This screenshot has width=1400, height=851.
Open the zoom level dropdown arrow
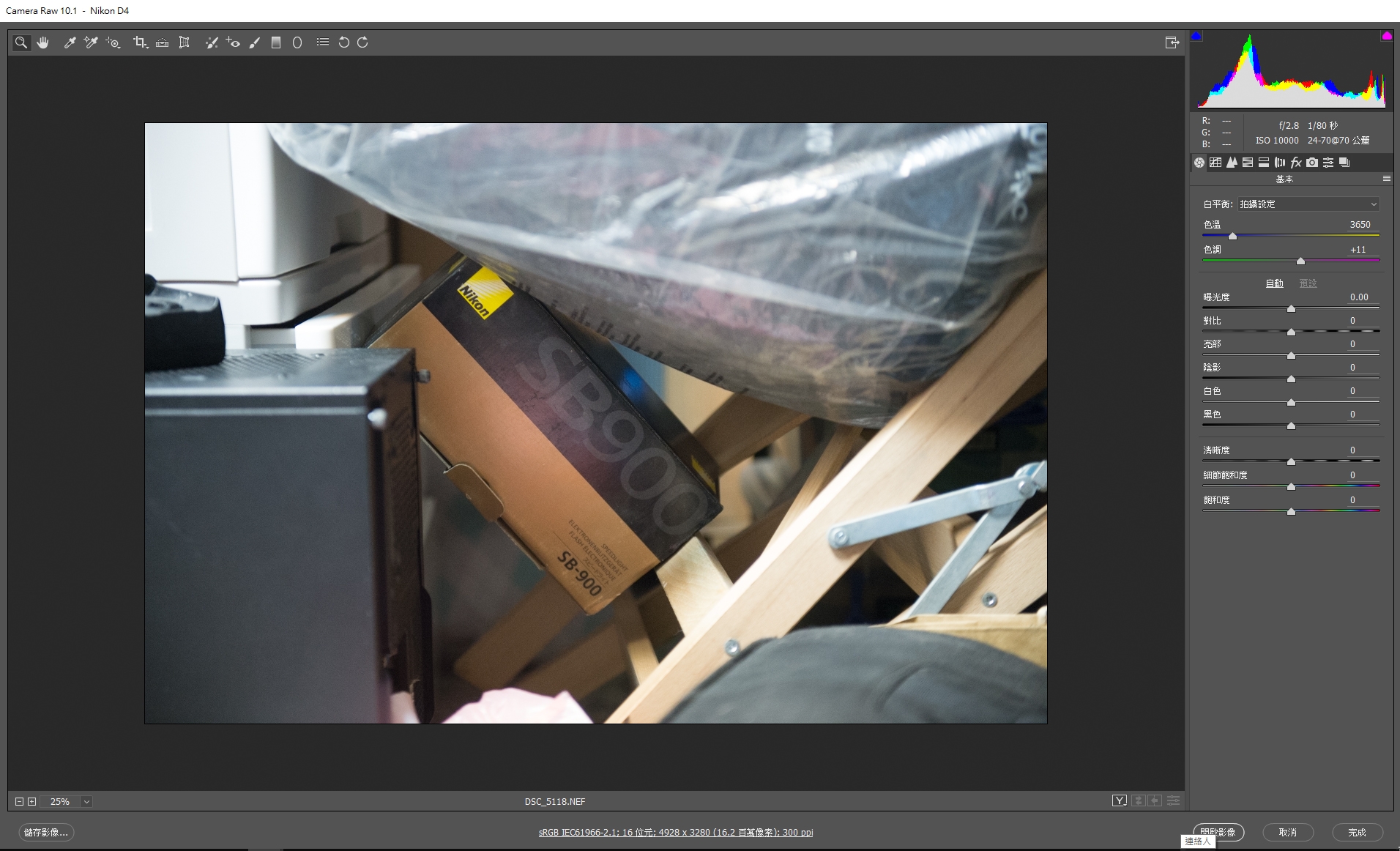(x=86, y=801)
